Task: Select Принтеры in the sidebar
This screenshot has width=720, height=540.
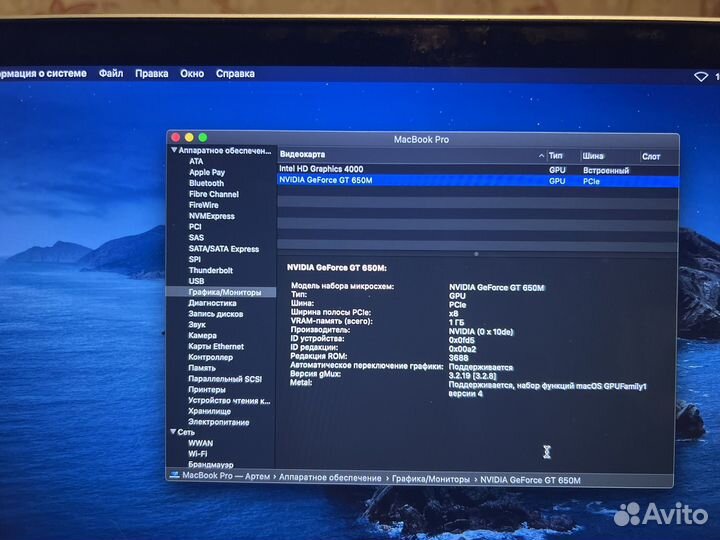Action: tap(207, 389)
